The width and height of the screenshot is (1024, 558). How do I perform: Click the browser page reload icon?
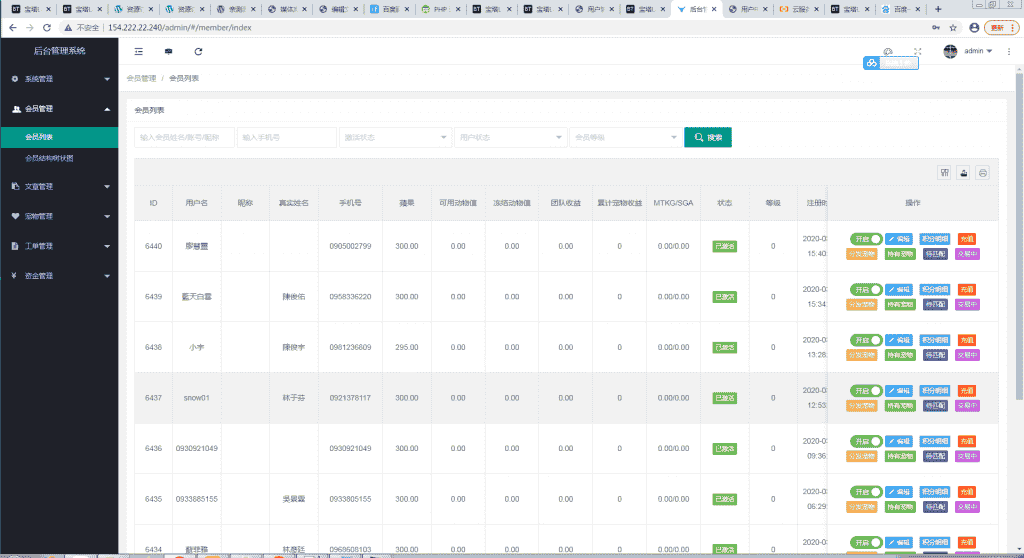[47, 27]
